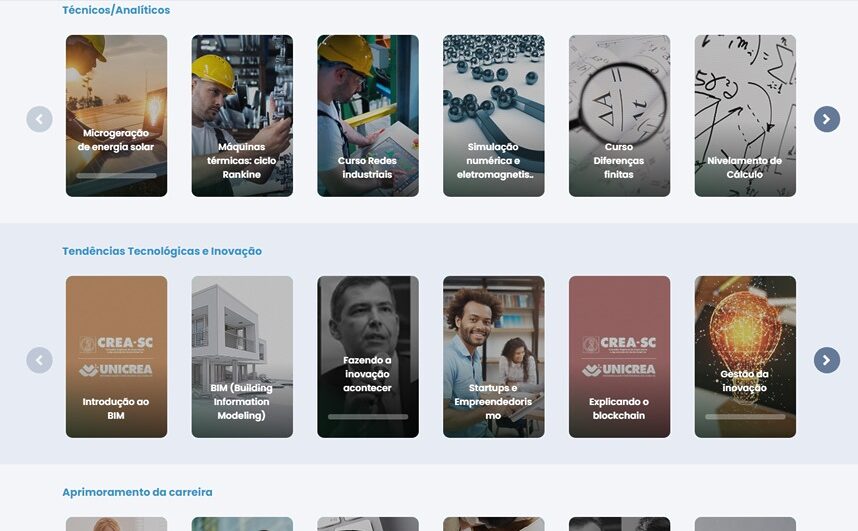
Task: Open Microgeração de energia solar course
Action: point(117,116)
